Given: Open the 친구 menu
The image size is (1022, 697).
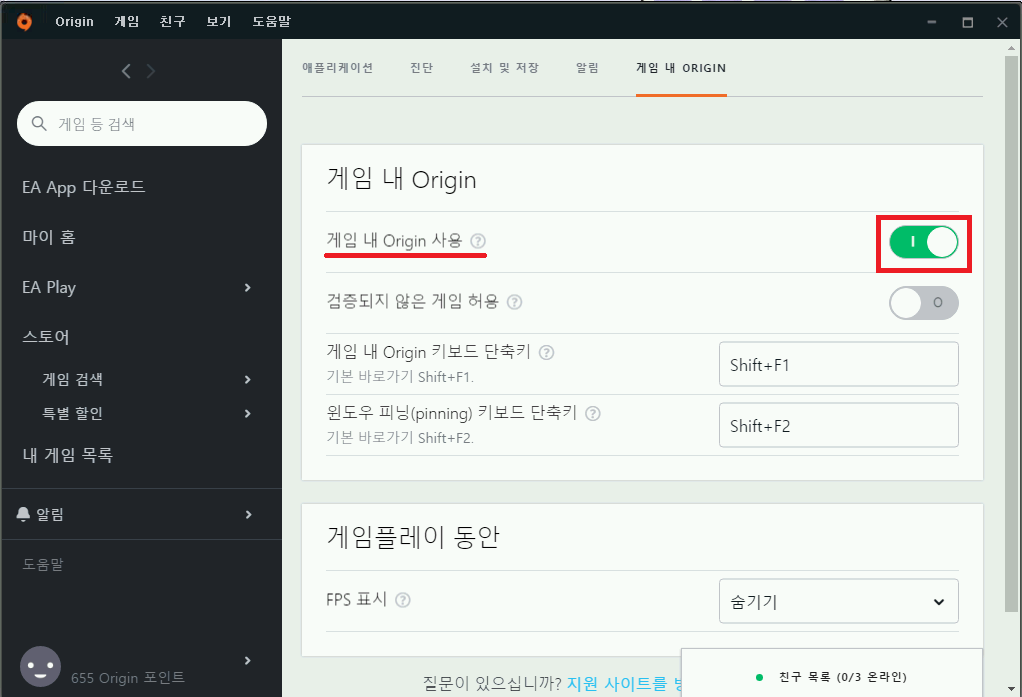Looking at the screenshot, I should tap(172, 22).
